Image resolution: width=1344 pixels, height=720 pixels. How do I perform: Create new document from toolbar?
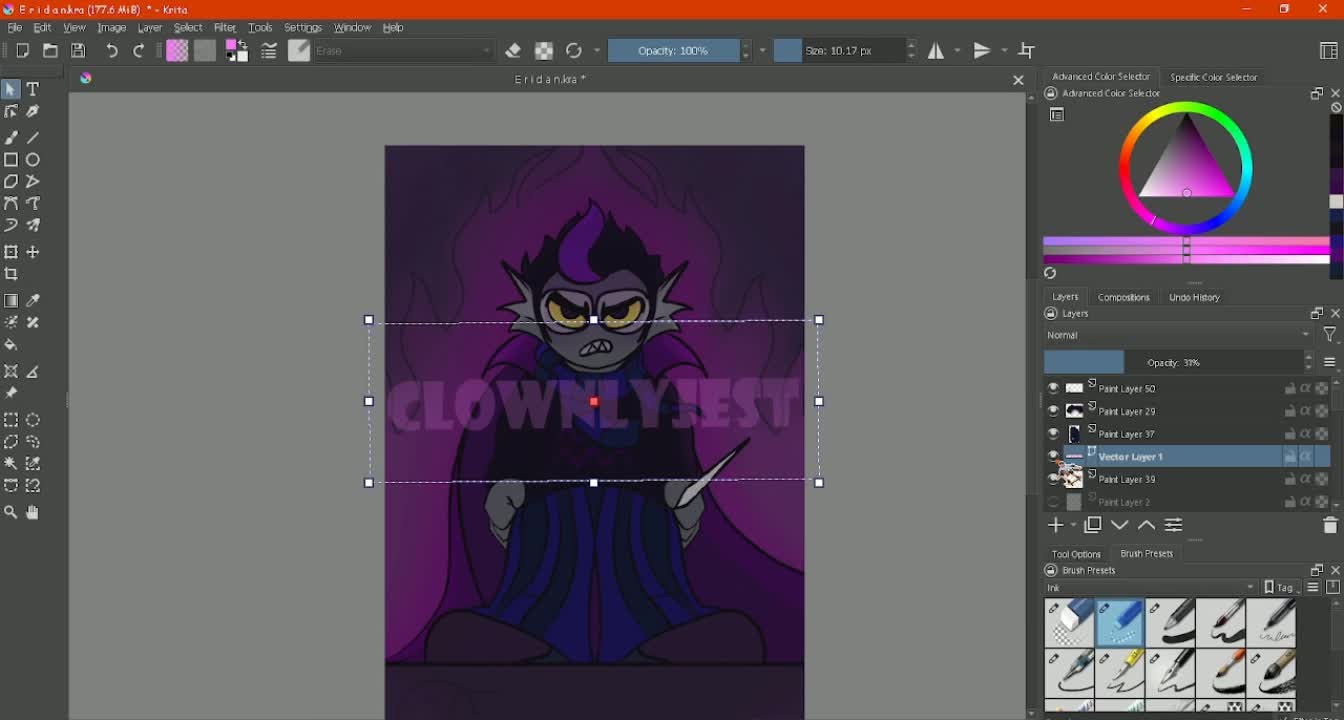[x=22, y=51]
